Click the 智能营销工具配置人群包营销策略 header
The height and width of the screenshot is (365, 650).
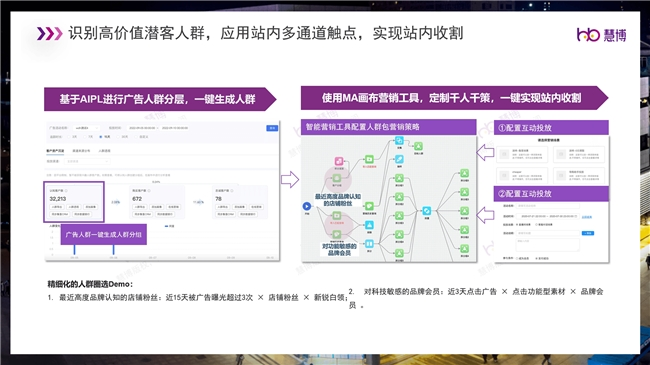tap(388, 127)
